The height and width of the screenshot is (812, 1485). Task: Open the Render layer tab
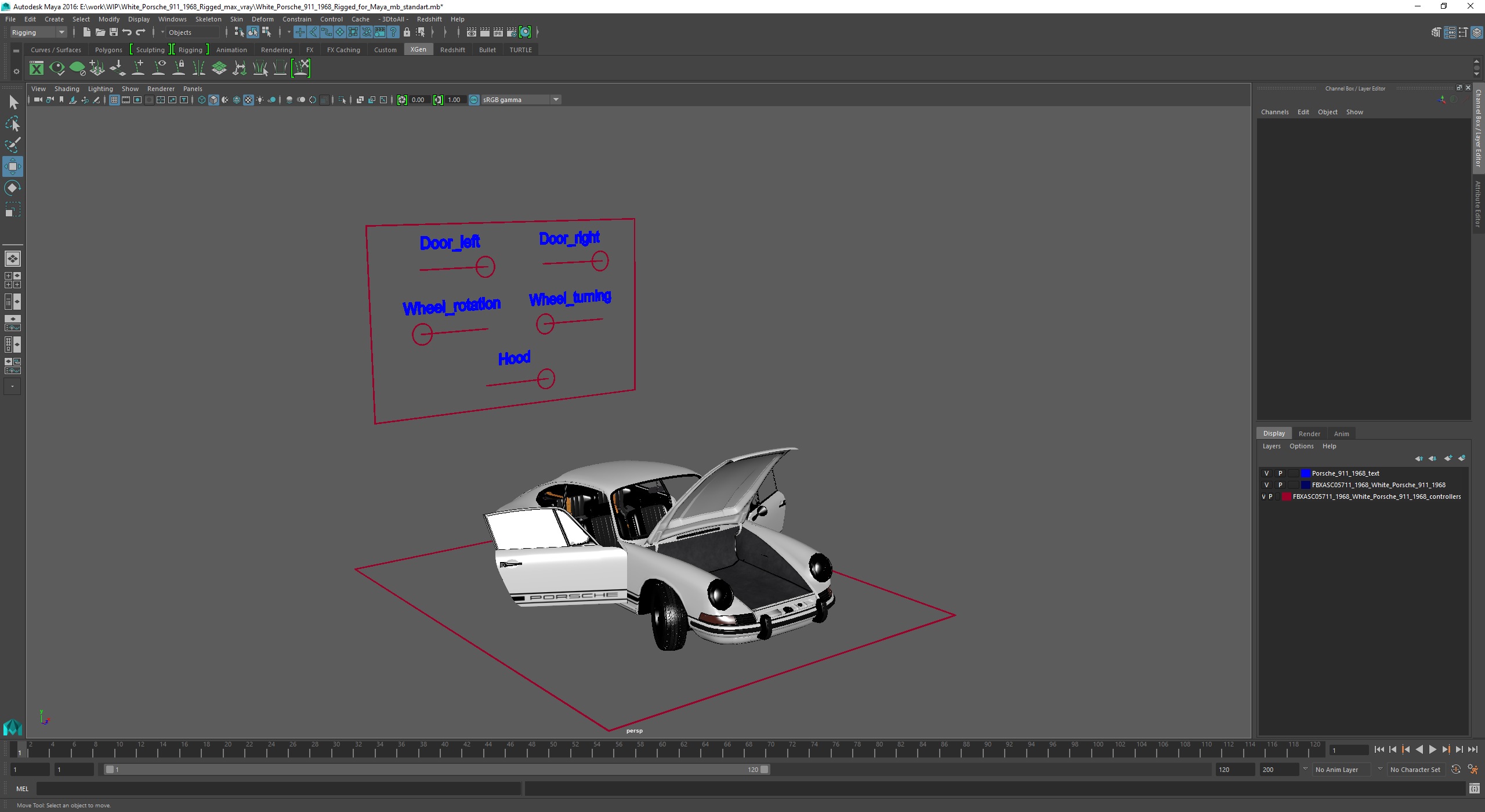coord(1309,434)
